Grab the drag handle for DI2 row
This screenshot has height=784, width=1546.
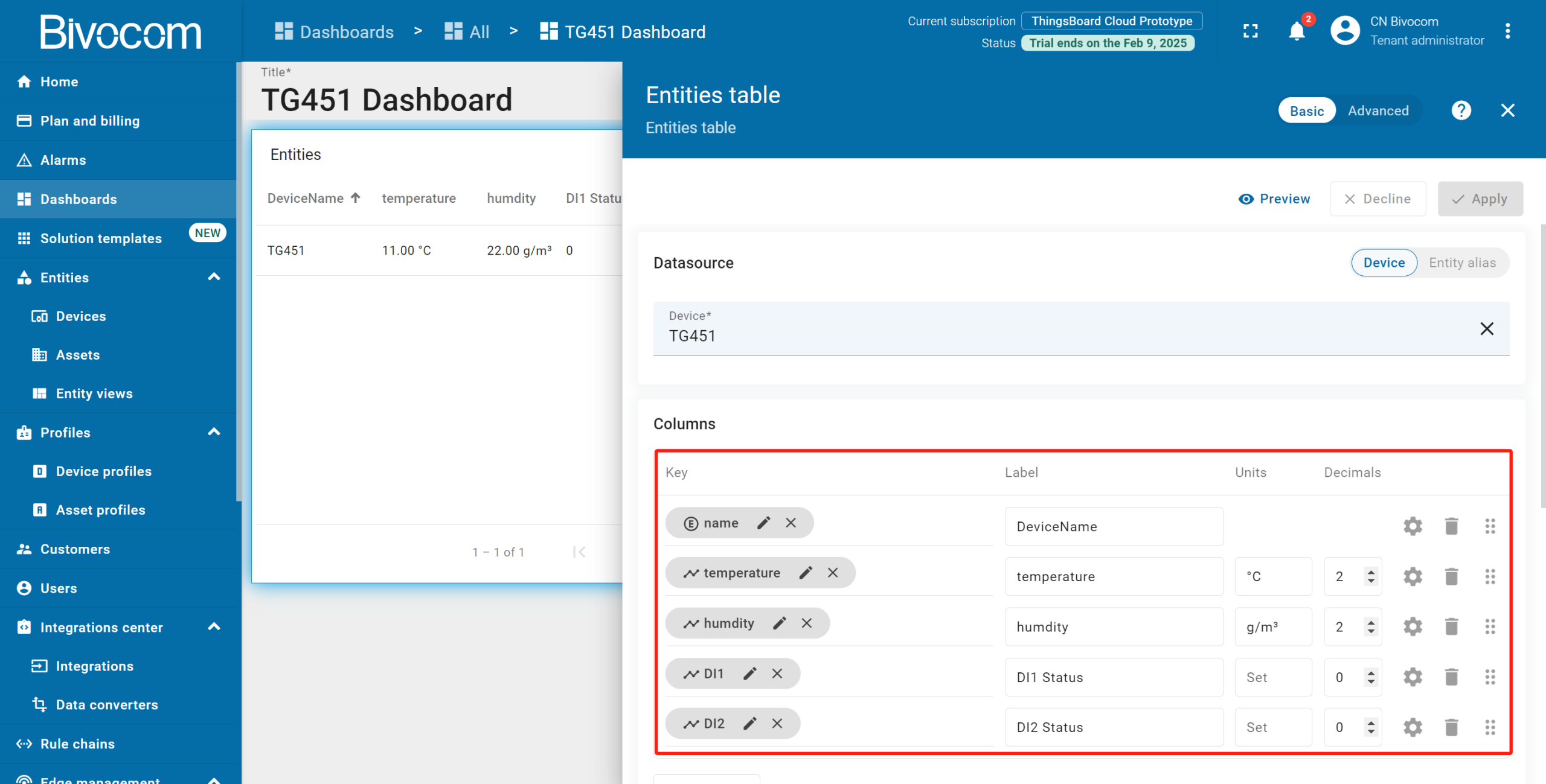tap(1490, 727)
